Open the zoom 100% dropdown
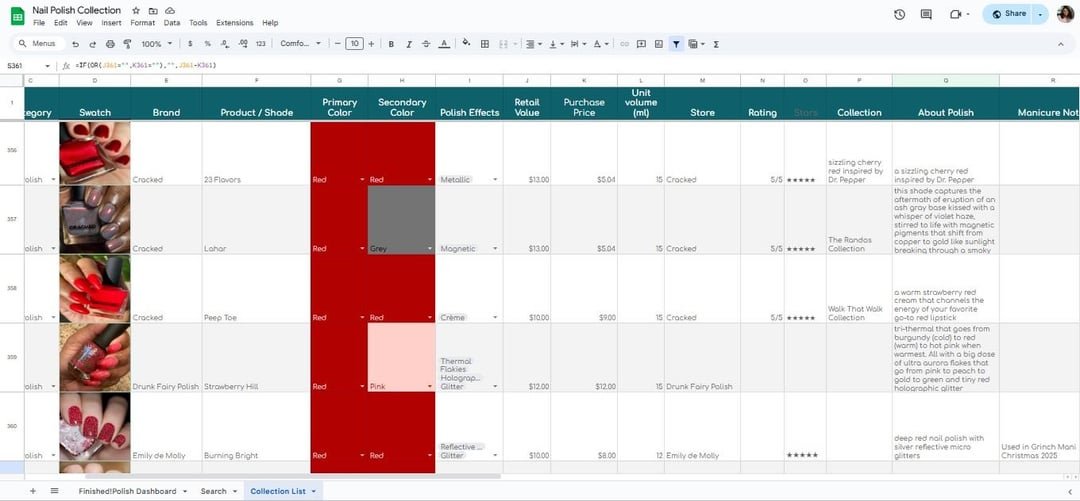 click(x=156, y=44)
